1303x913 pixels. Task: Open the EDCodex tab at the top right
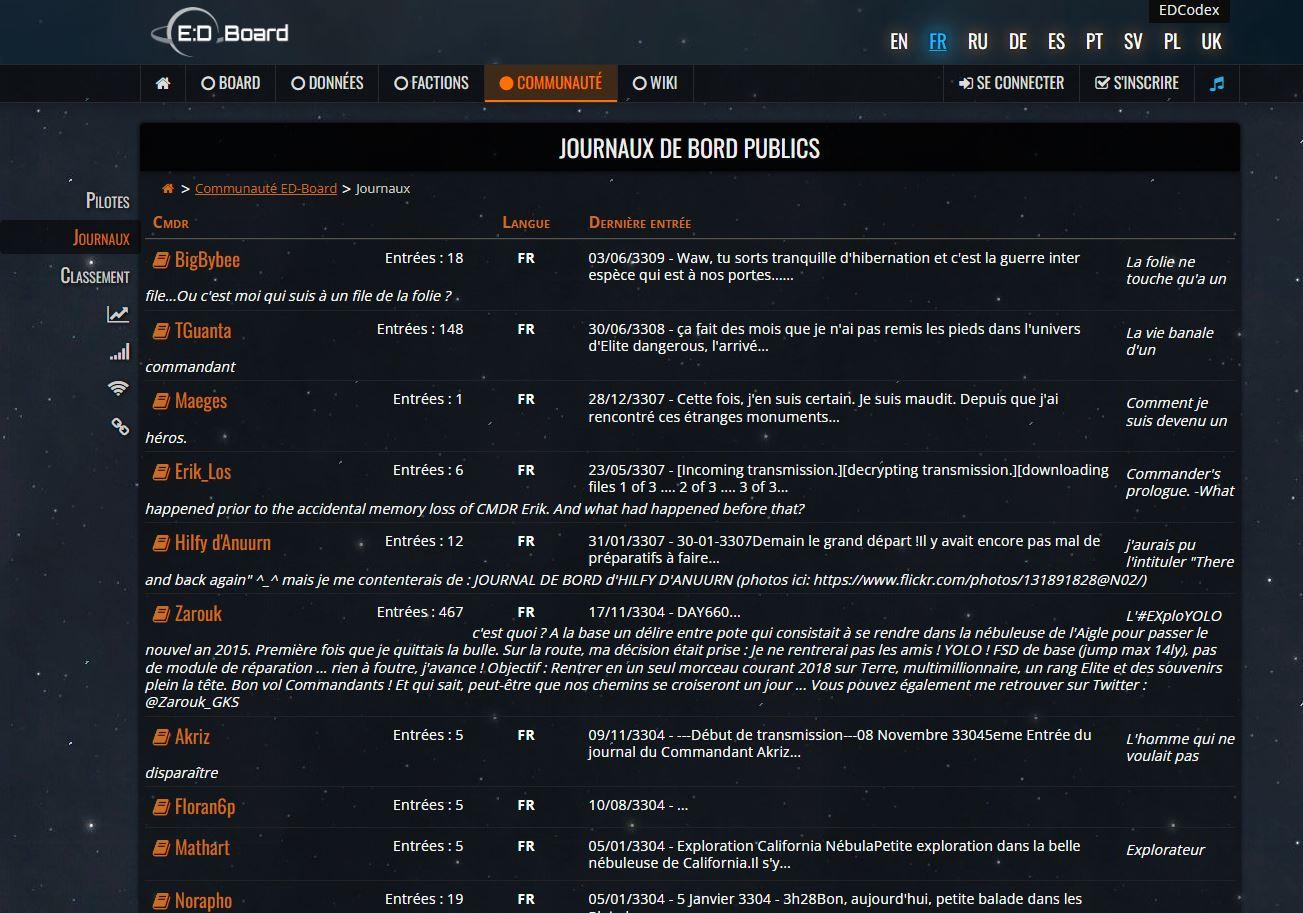coord(1189,10)
